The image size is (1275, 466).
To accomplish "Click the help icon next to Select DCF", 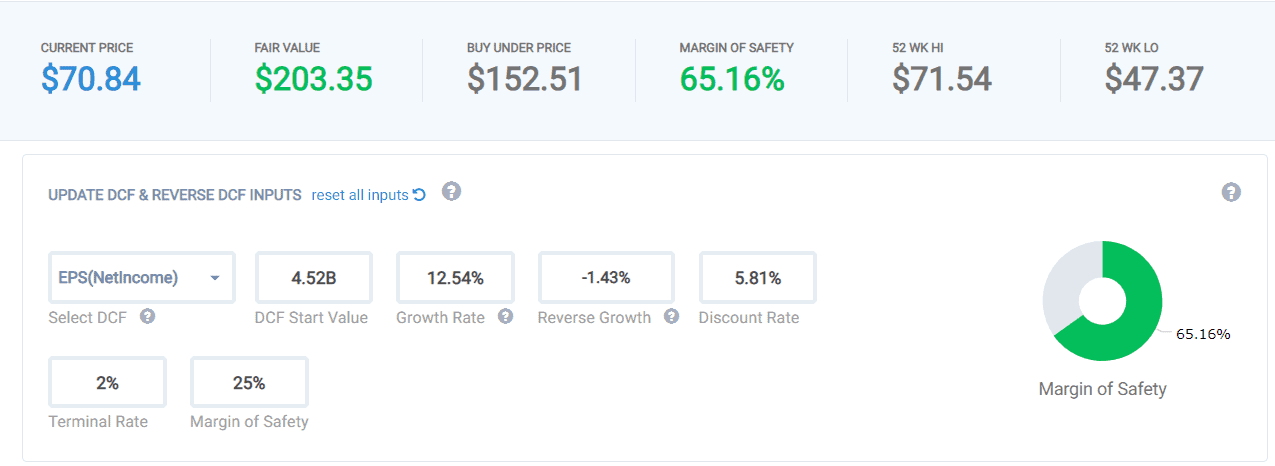I will pos(147,317).
